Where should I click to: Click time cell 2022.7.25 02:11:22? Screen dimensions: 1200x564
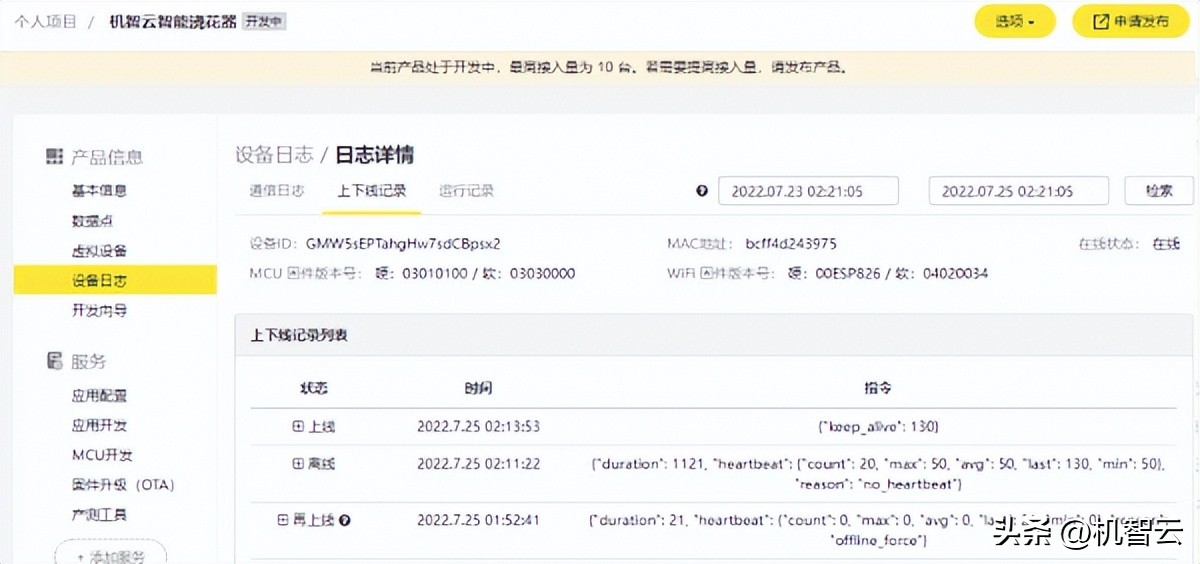point(478,464)
